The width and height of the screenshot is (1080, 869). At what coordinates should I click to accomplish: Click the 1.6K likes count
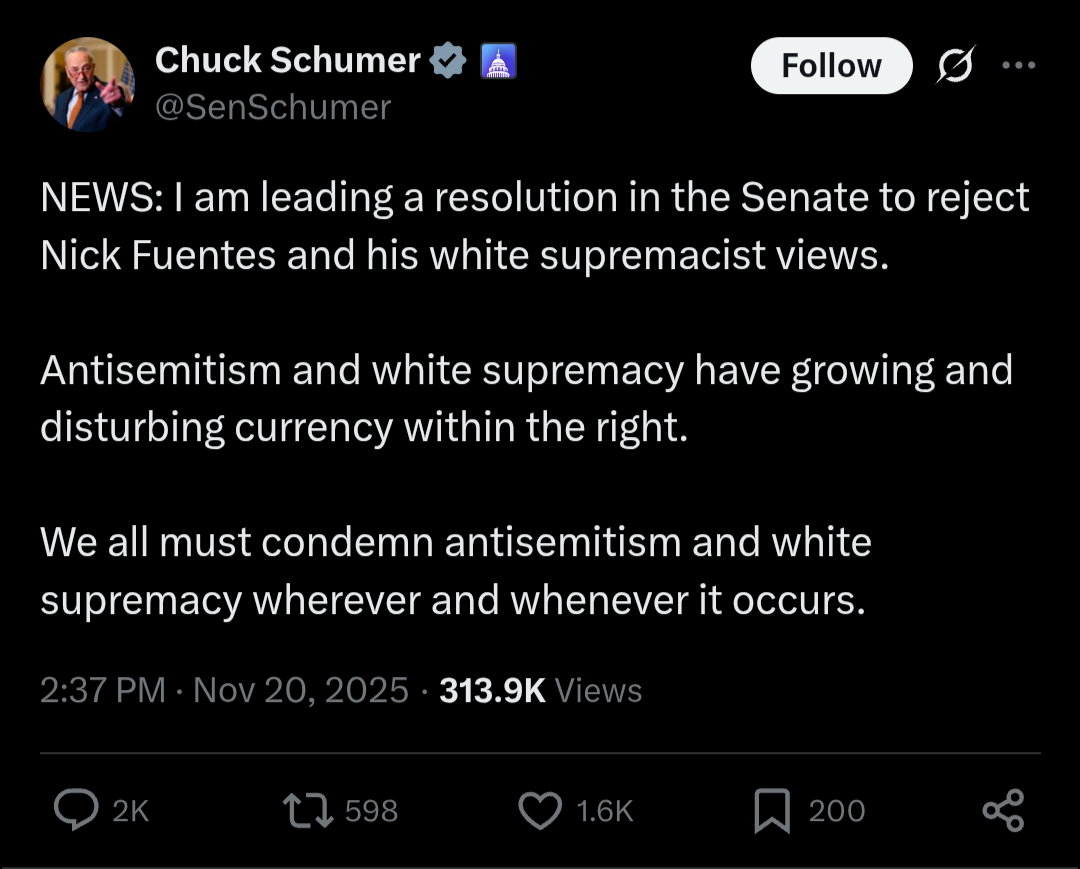605,811
